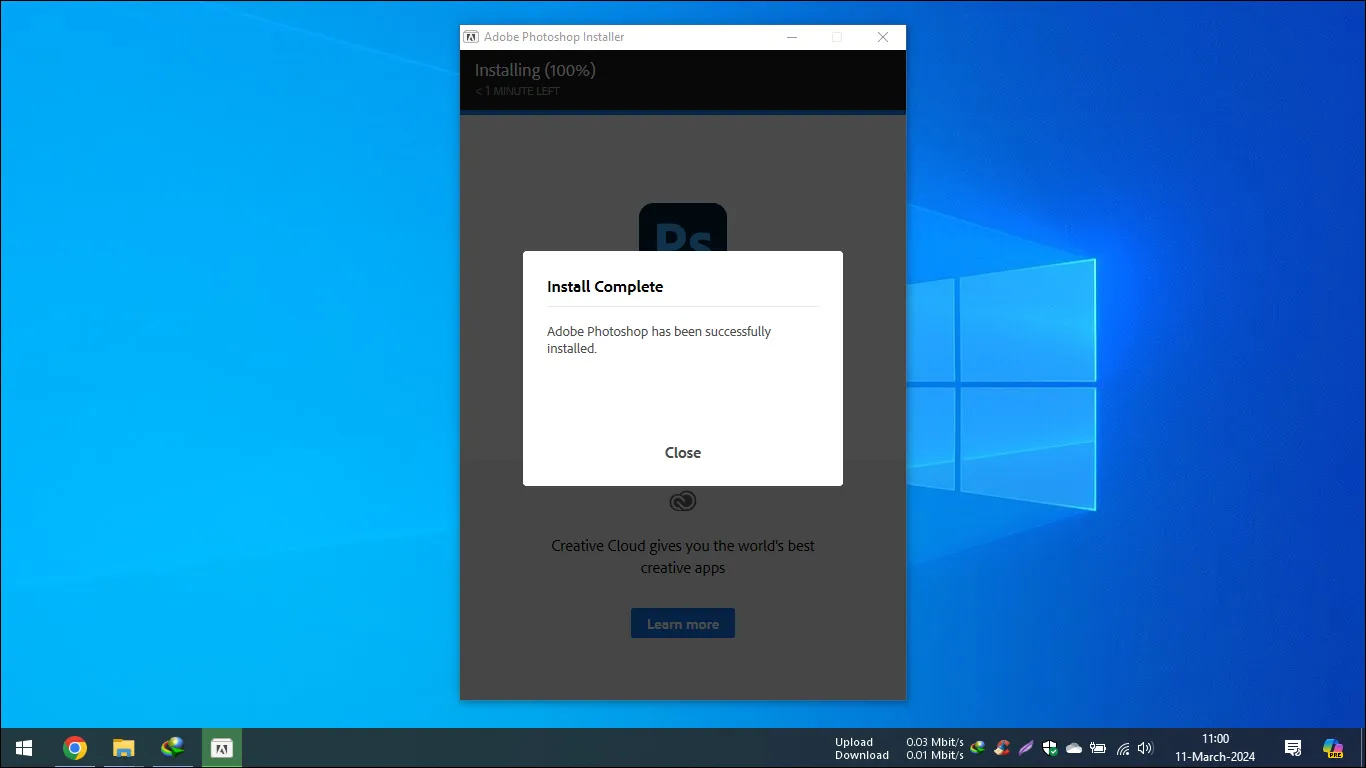
Task: Open the Windows Start menu
Action: pos(24,748)
